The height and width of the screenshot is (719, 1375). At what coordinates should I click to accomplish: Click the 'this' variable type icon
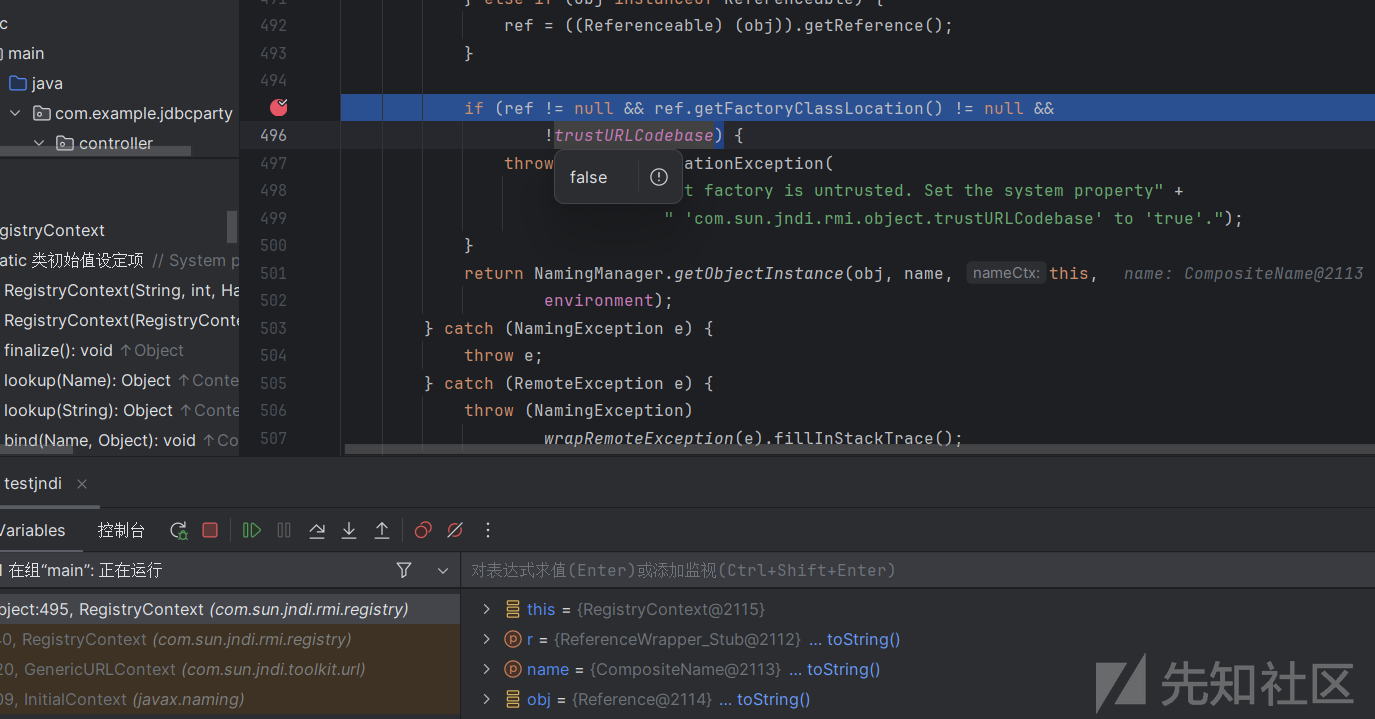[513, 609]
